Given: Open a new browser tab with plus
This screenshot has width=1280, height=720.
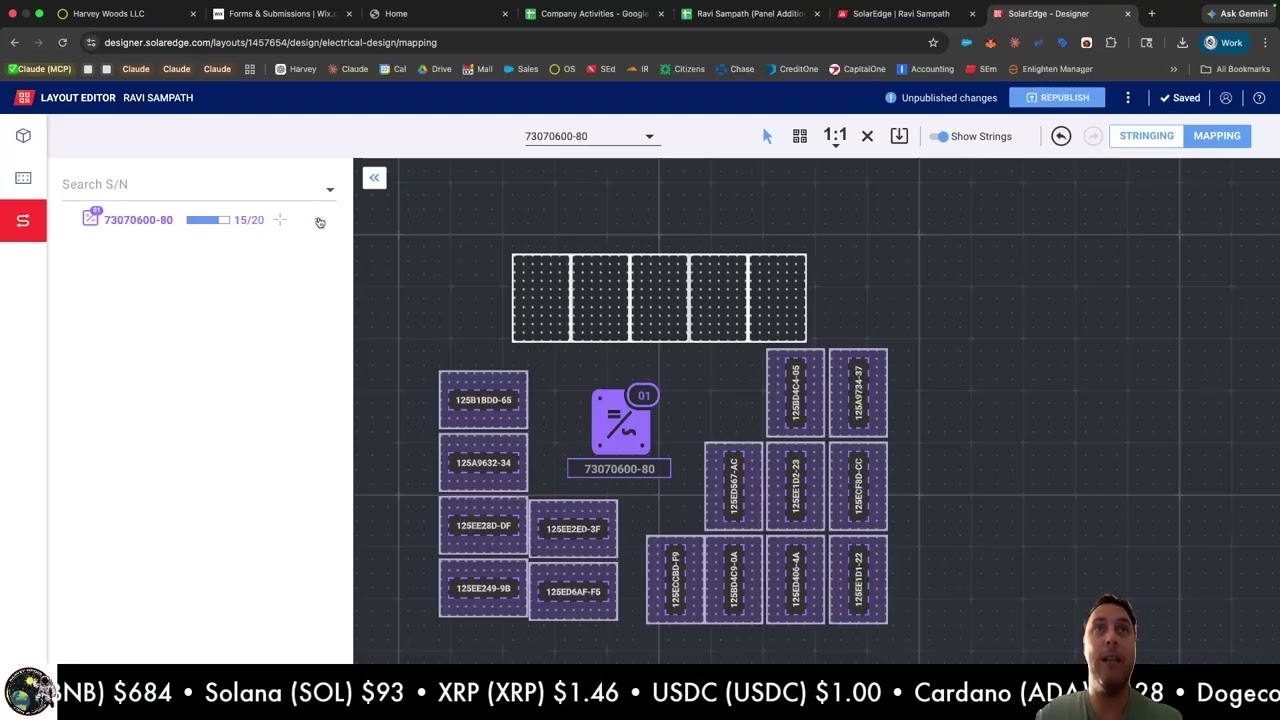Looking at the screenshot, I should (1152, 14).
